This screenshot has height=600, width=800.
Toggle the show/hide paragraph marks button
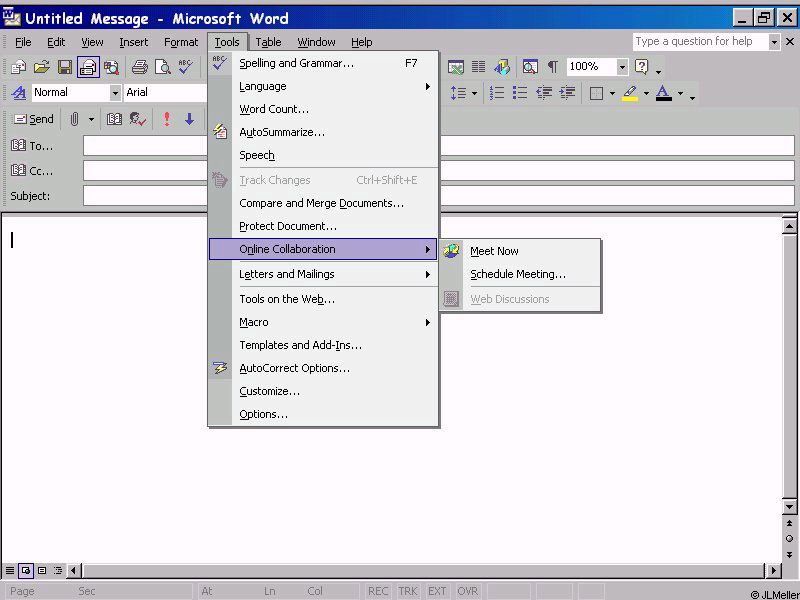pos(552,67)
